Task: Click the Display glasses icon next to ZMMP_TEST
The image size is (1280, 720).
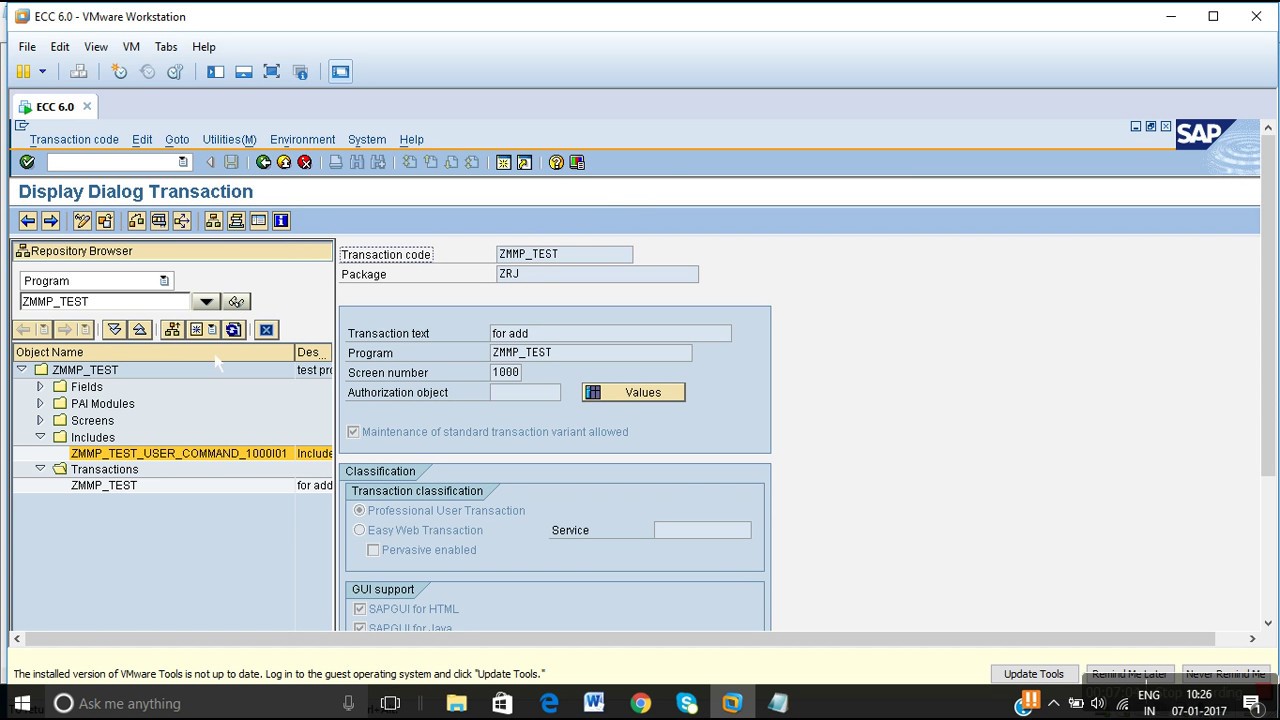Action: 236,302
